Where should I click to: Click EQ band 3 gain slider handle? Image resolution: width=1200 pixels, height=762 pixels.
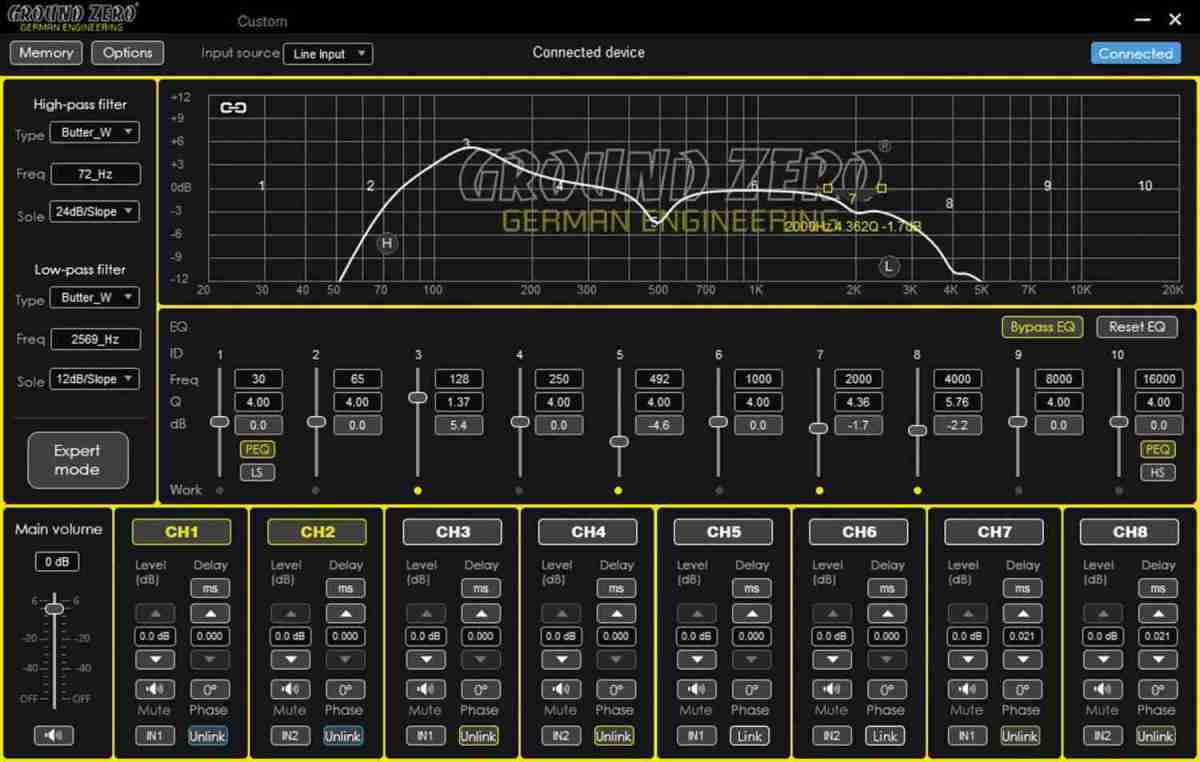pos(418,397)
